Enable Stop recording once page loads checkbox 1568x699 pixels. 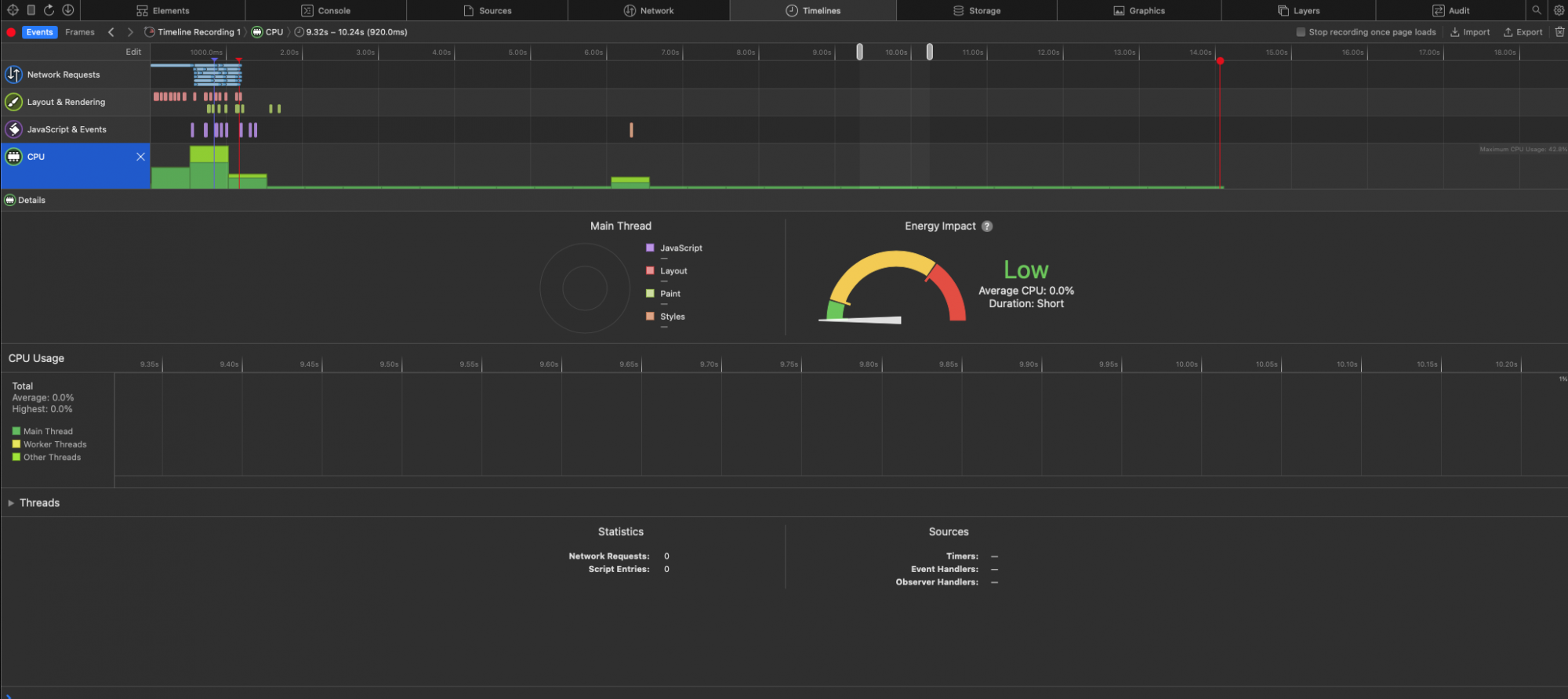1301,32
